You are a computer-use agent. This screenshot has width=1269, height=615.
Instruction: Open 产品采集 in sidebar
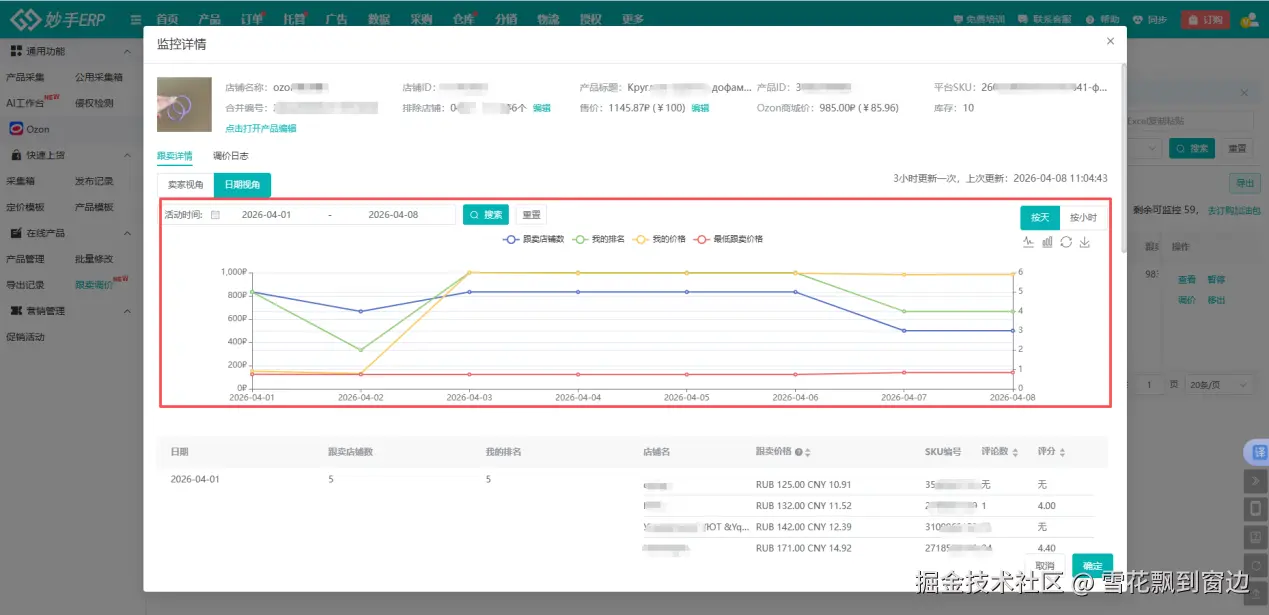click(25, 77)
